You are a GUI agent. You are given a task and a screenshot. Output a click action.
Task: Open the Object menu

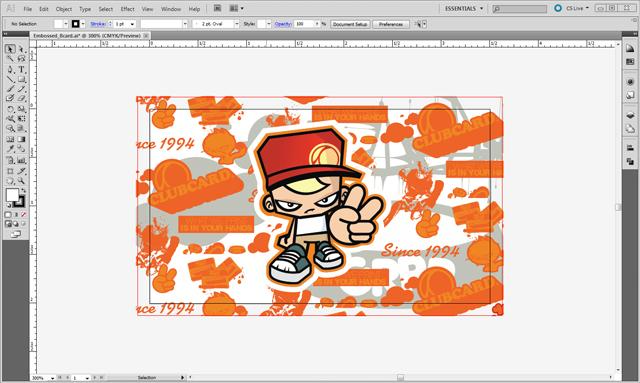click(64, 9)
